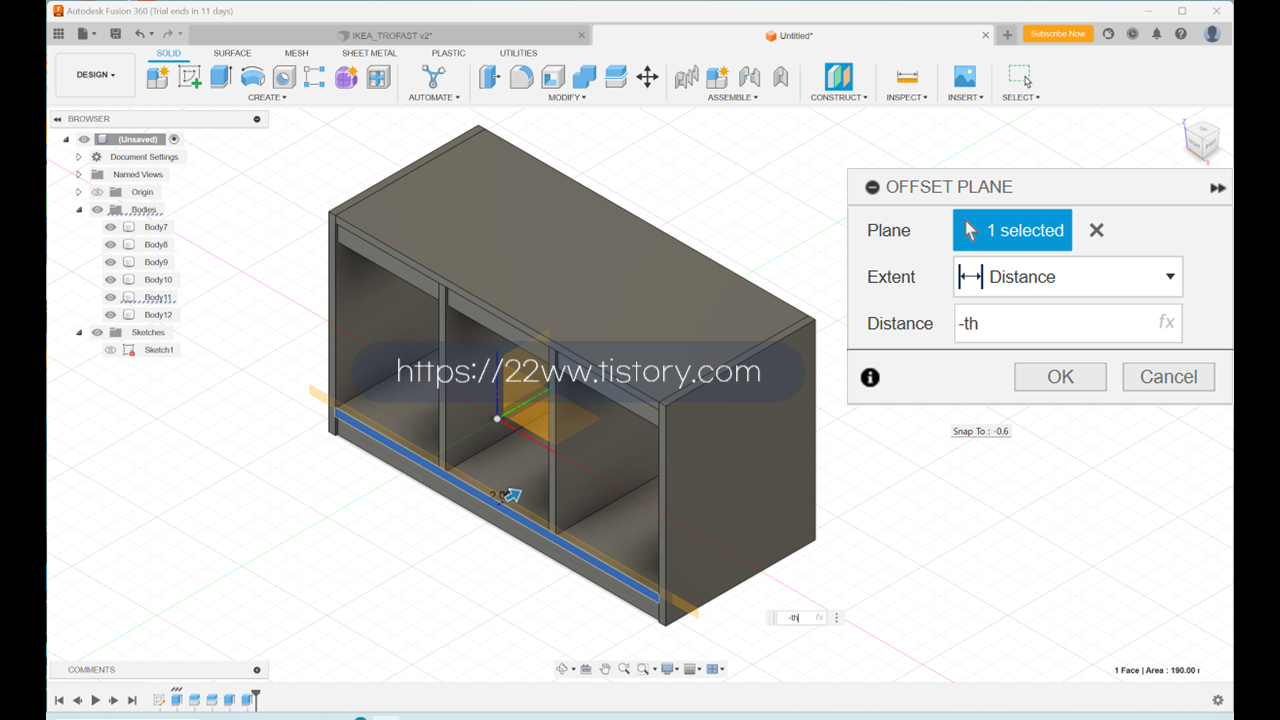Select the Extrude tool
This screenshot has width=1280, height=720.
(221, 77)
